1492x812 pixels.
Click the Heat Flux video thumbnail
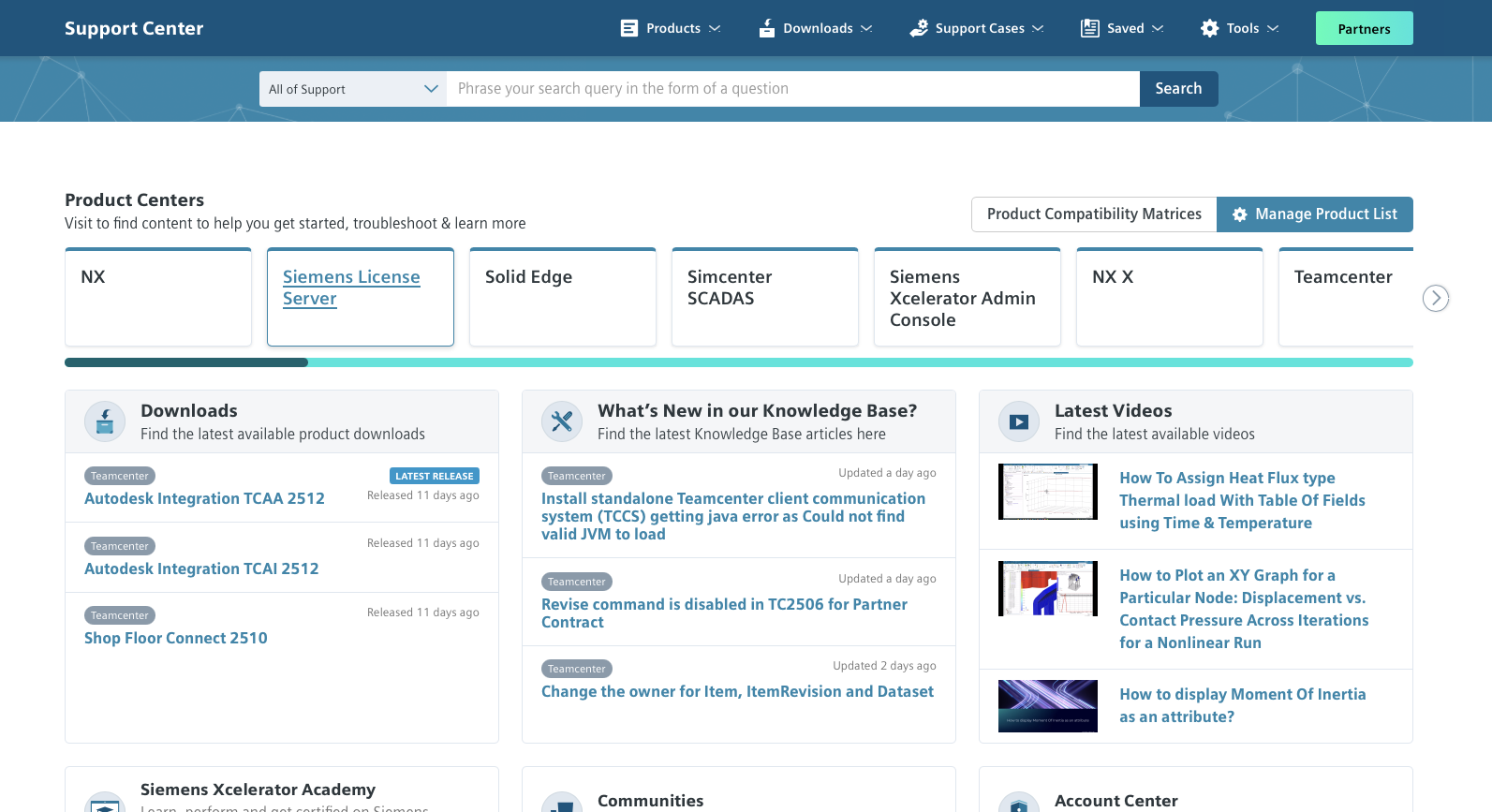(x=1048, y=492)
